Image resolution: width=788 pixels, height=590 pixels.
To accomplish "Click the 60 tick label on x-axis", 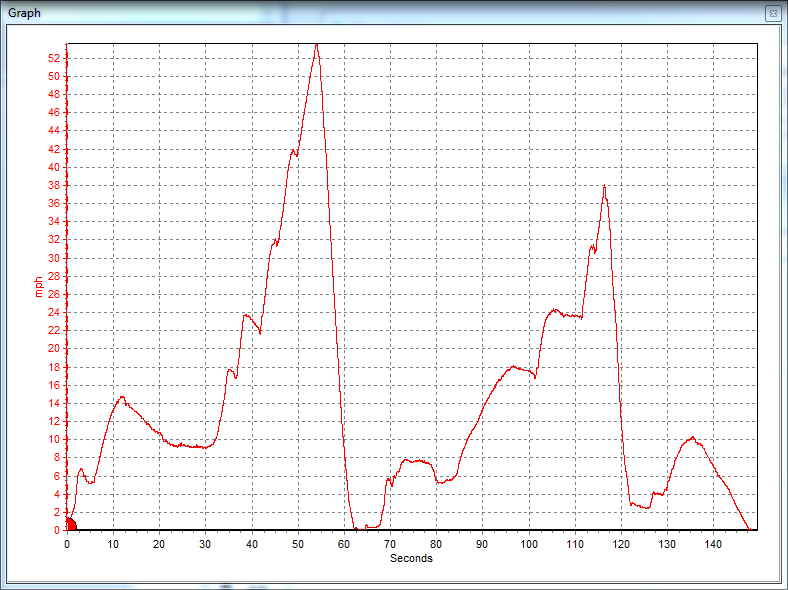I will (x=344, y=544).
